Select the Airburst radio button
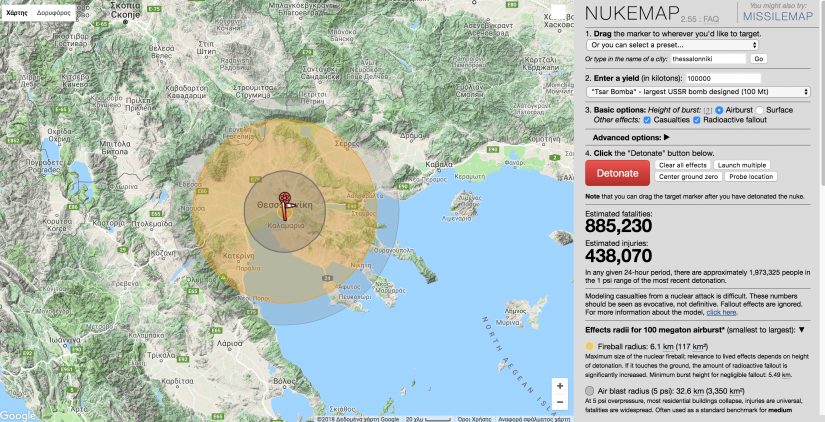 pos(718,108)
